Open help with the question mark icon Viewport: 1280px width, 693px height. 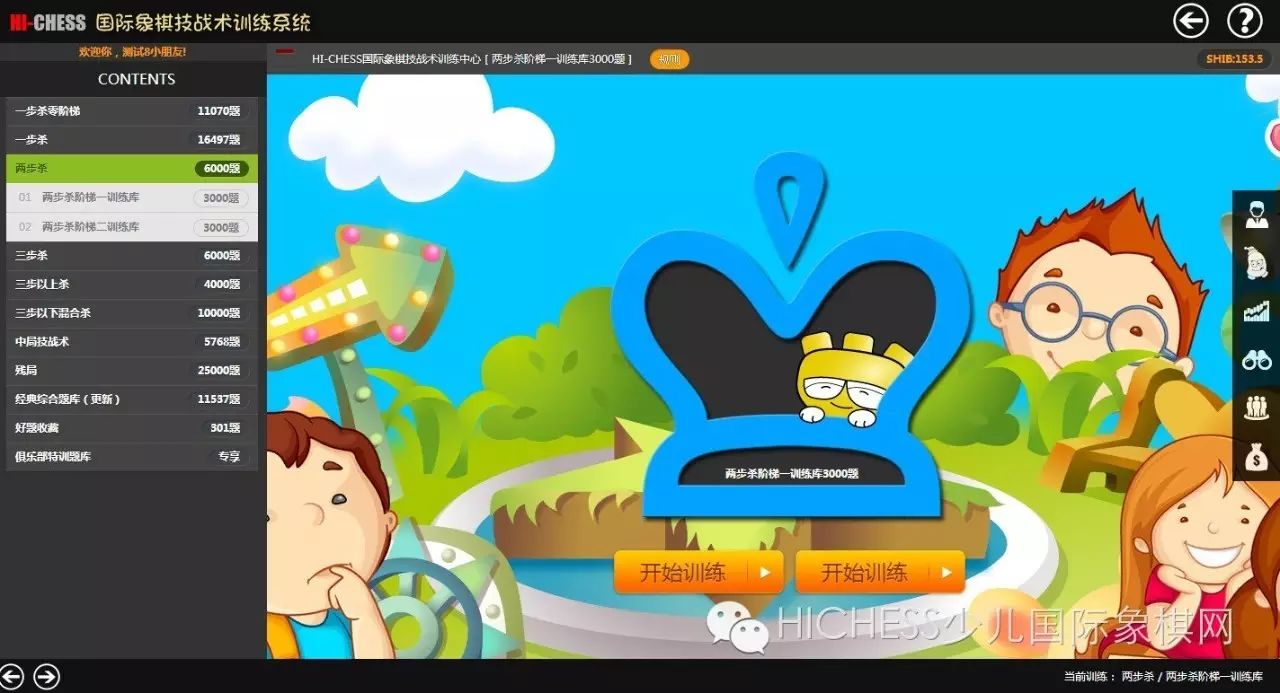pos(1245,20)
